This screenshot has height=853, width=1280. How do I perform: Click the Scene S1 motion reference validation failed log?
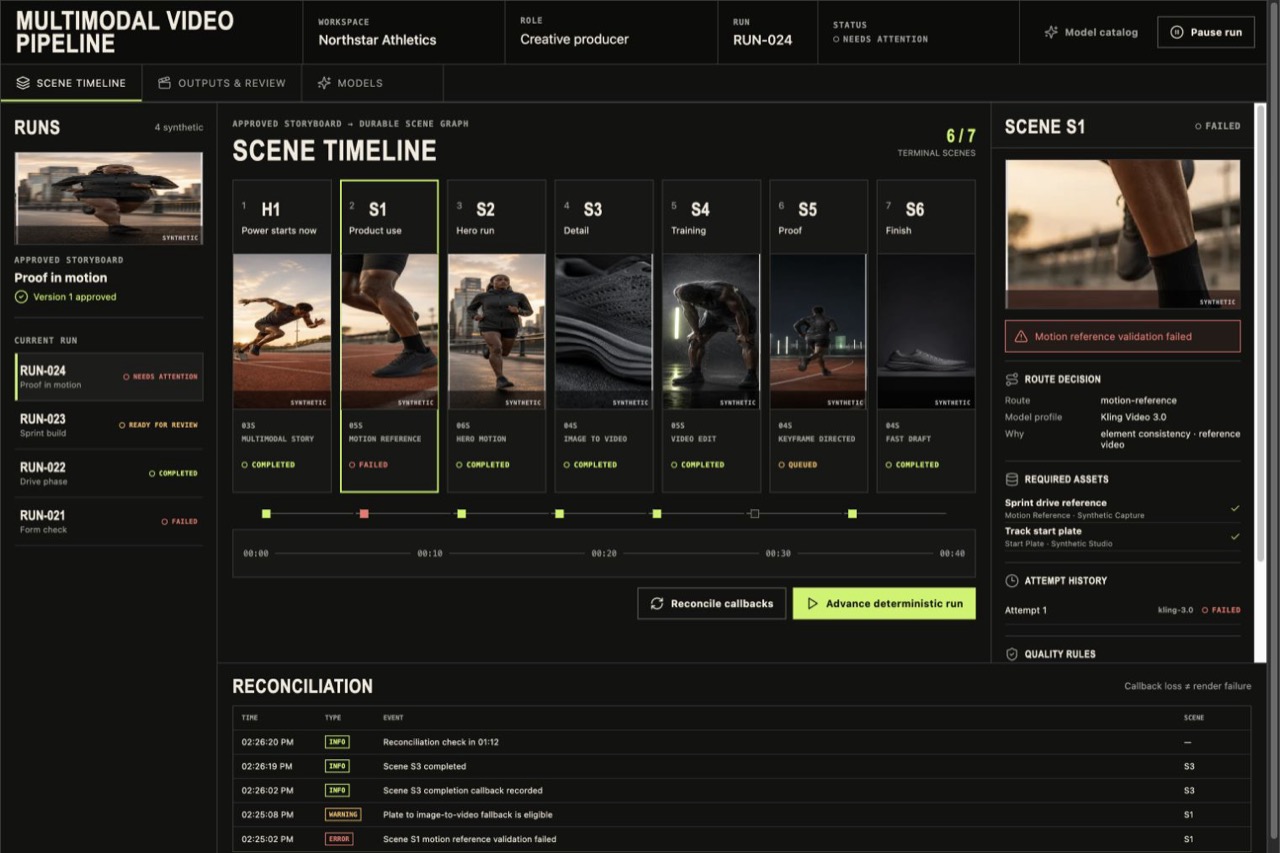(x=742, y=839)
